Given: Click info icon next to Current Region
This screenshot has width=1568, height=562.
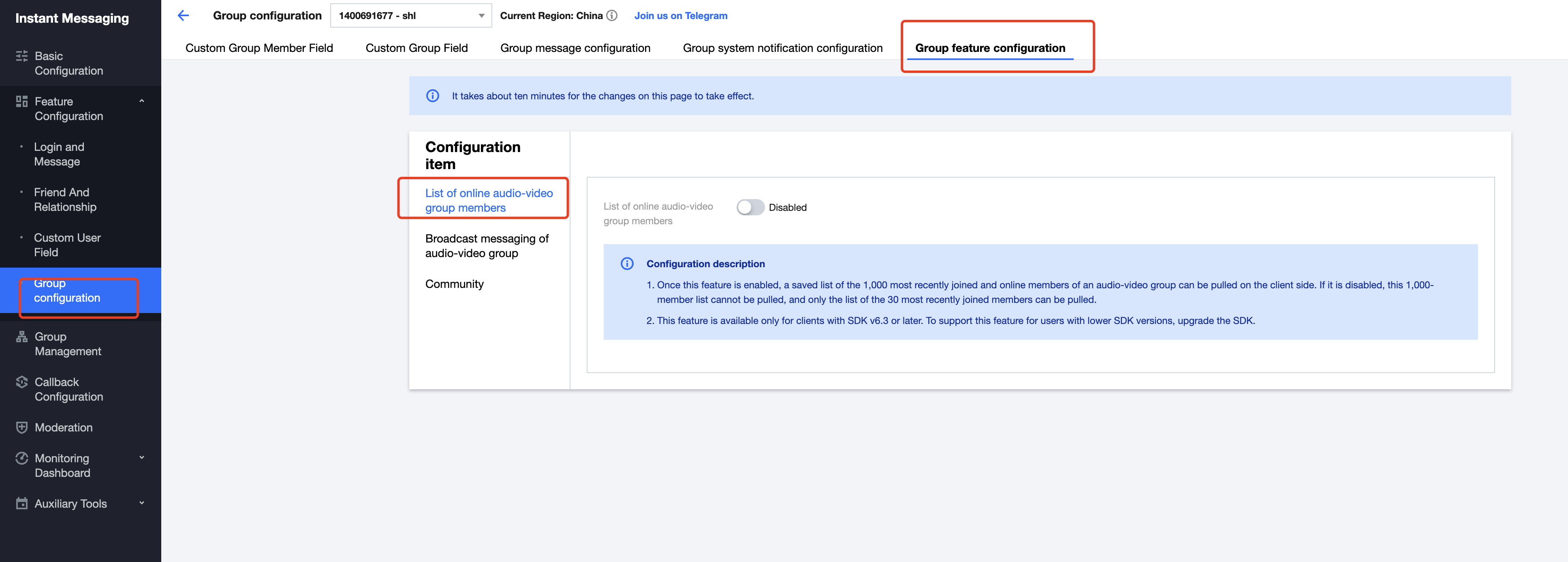Looking at the screenshot, I should [x=612, y=16].
